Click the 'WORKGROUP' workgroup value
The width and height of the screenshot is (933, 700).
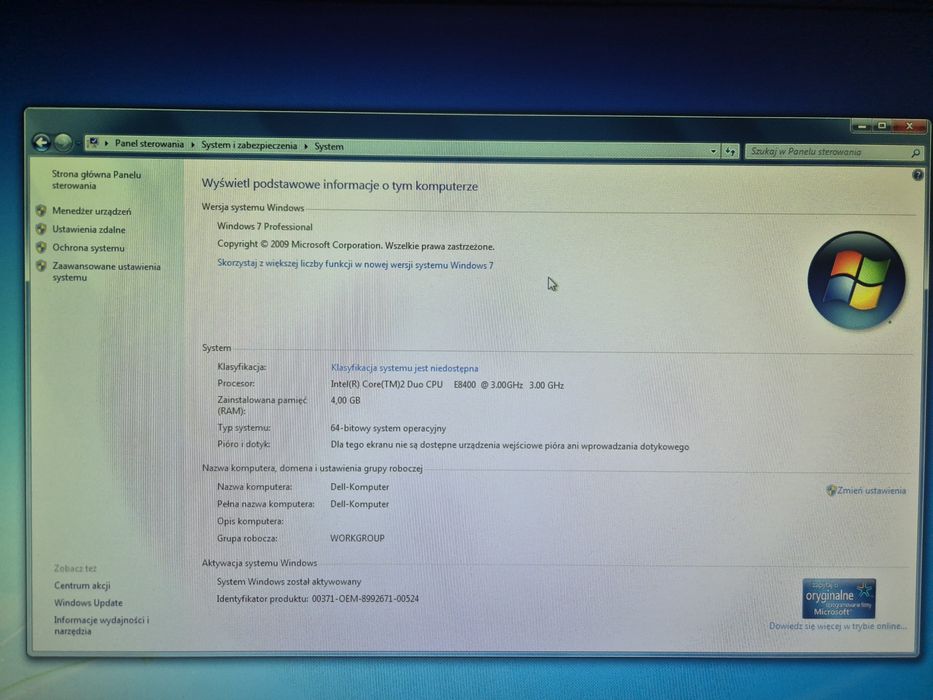pyautogui.click(x=357, y=538)
